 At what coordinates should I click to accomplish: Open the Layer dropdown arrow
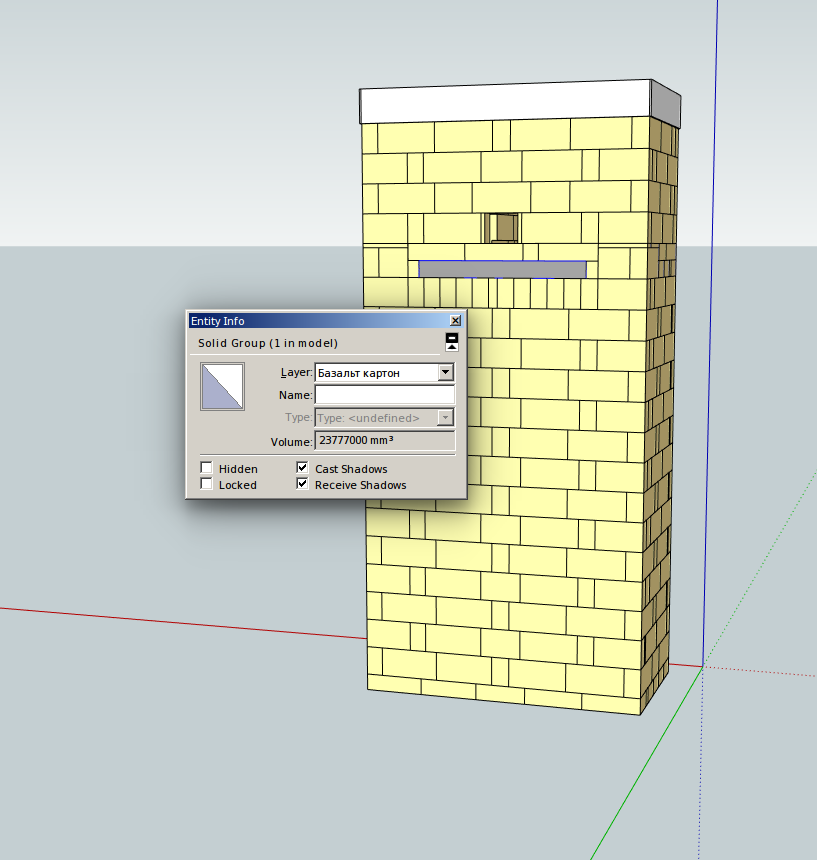pos(446,373)
